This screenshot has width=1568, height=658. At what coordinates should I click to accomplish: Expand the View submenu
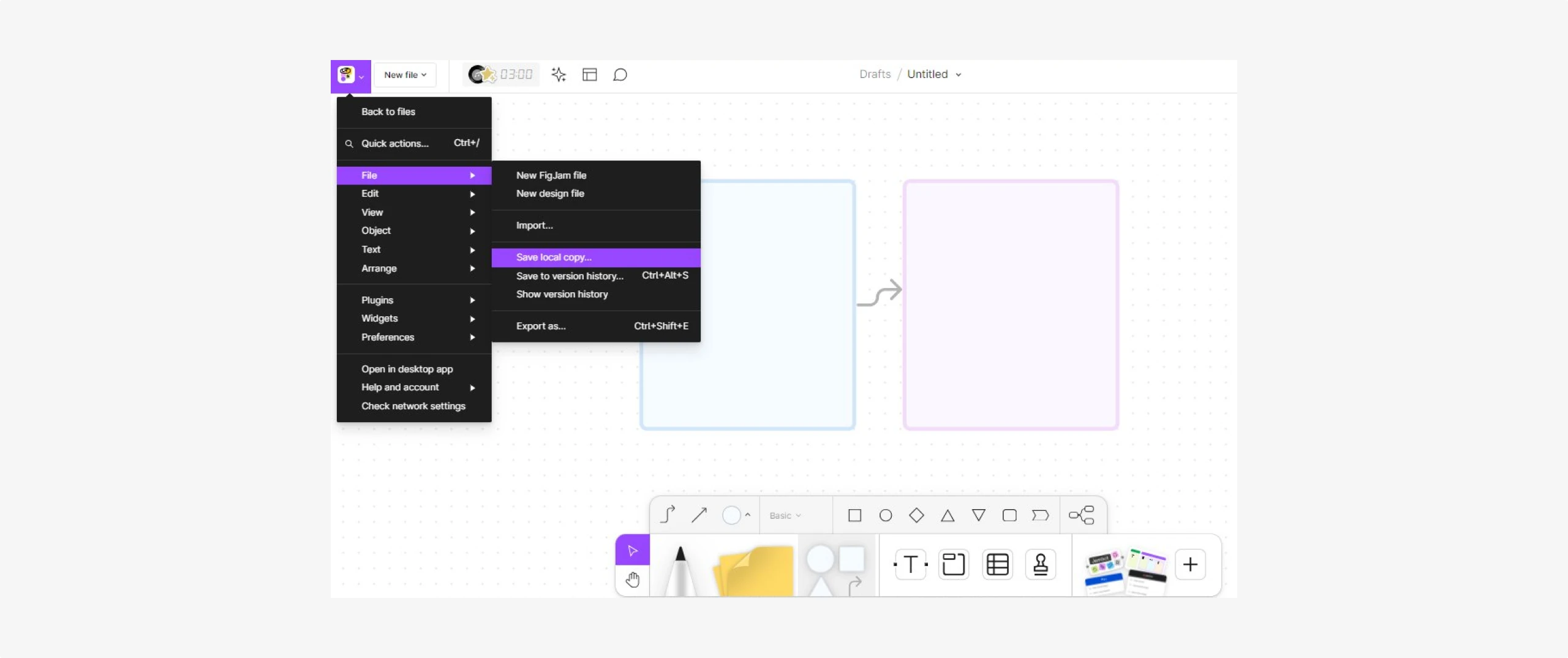coord(414,213)
